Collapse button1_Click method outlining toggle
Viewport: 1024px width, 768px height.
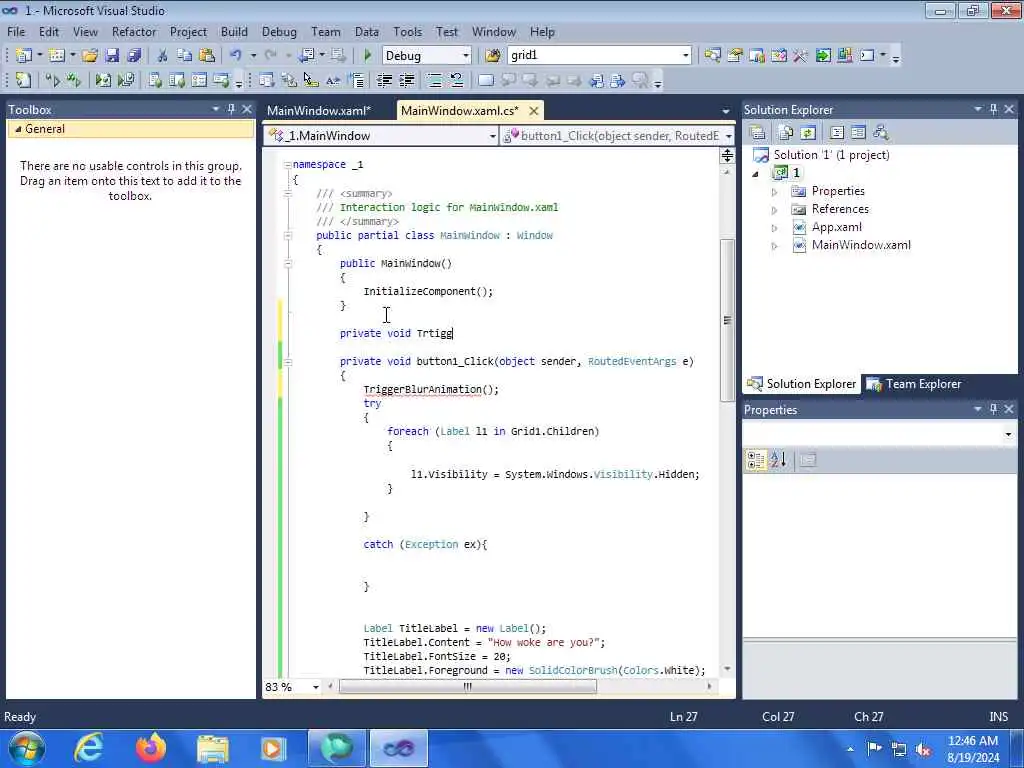coord(287,361)
